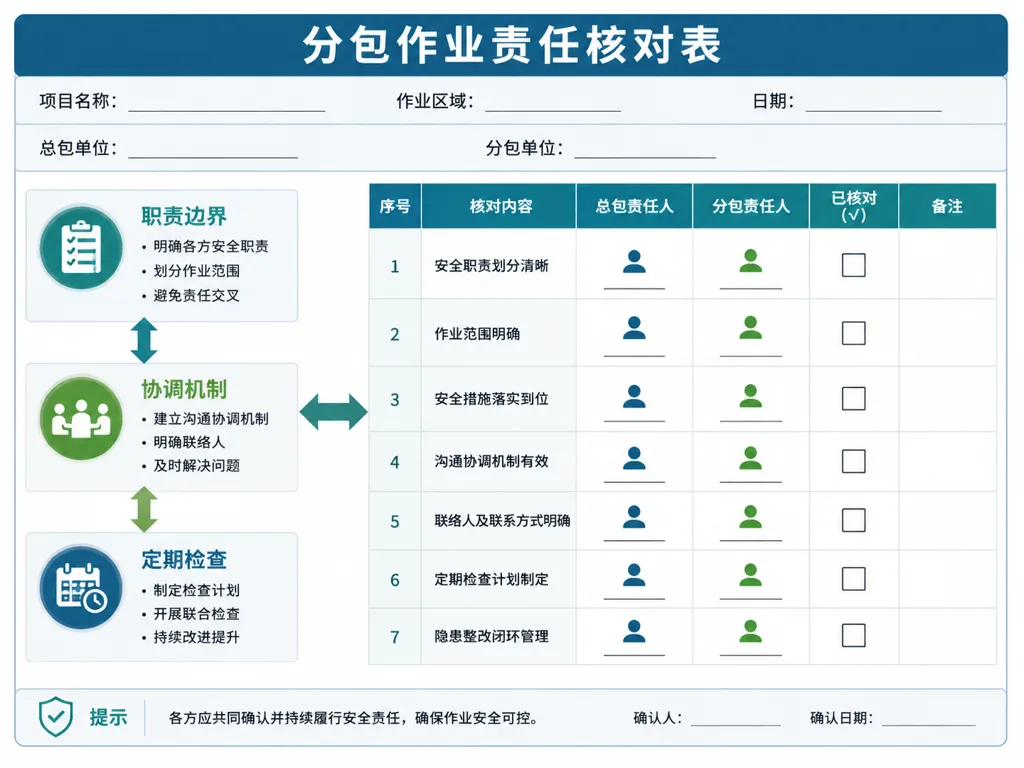The width and height of the screenshot is (1024, 768).
Task: Click the green person icon in 作业范围明确 row
Action: [x=750, y=328]
